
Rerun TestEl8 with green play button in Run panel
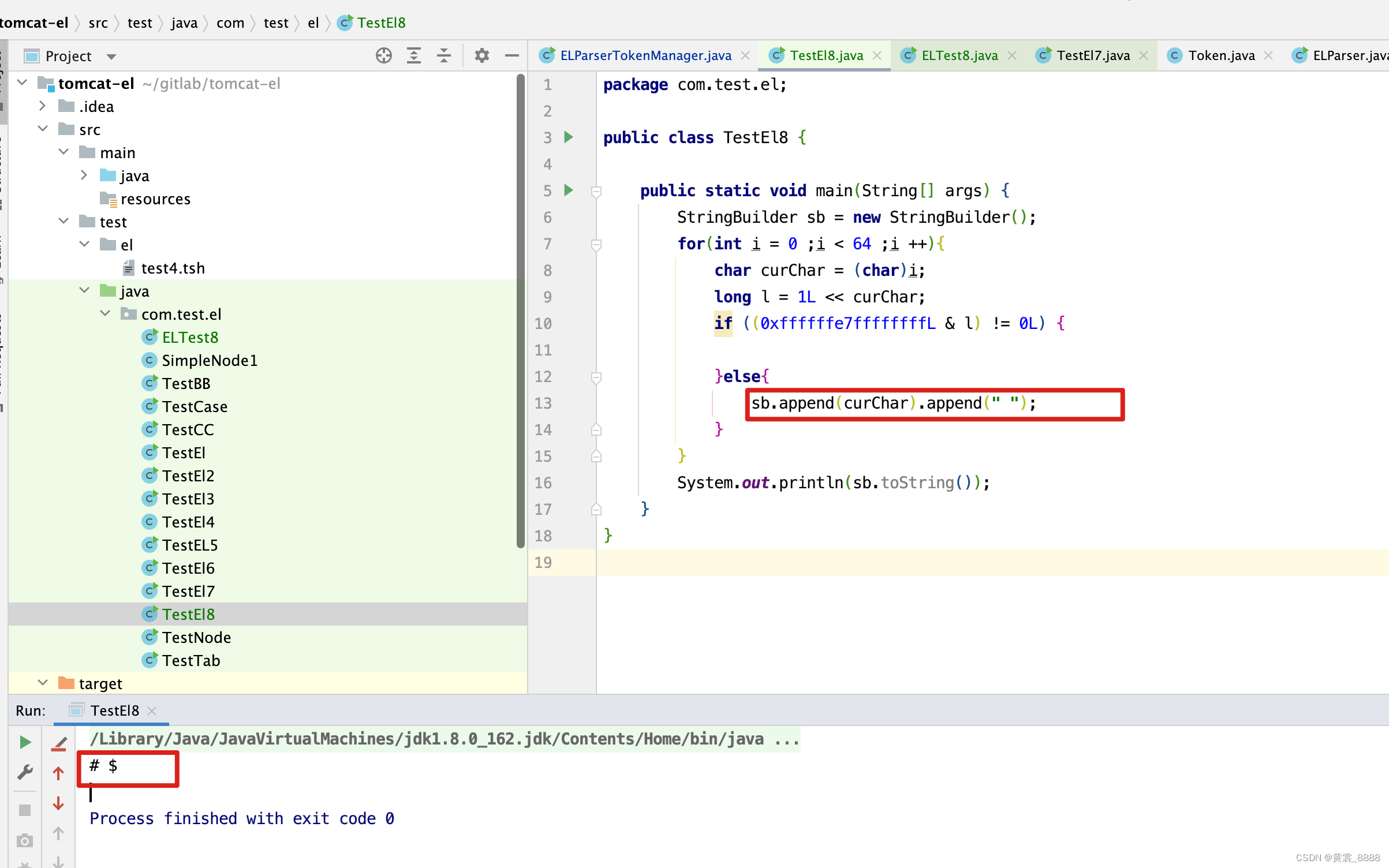pyautogui.click(x=25, y=742)
